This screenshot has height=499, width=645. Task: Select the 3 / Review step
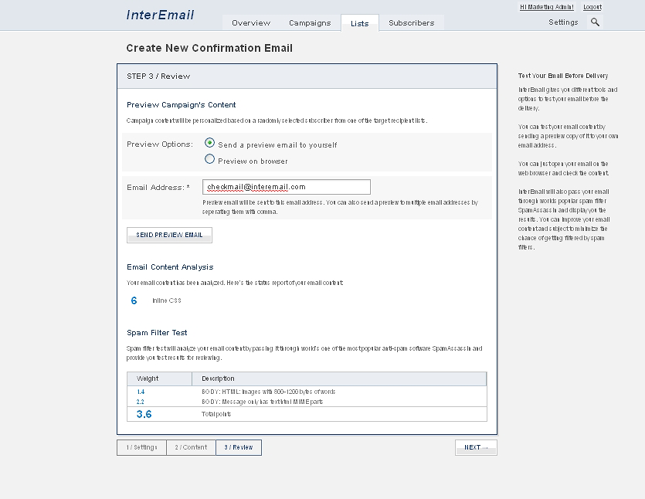coord(239,447)
